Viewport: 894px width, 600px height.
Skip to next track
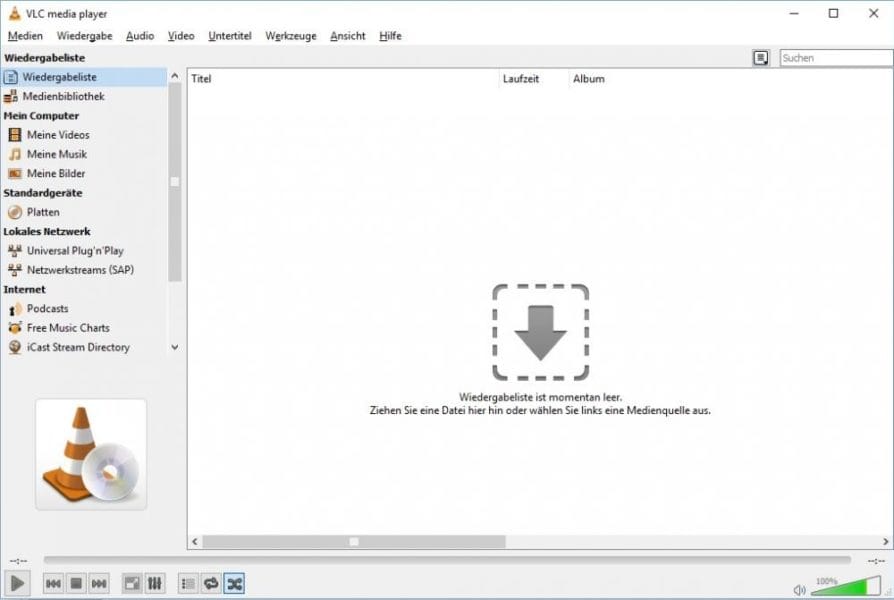click(99, 583)
